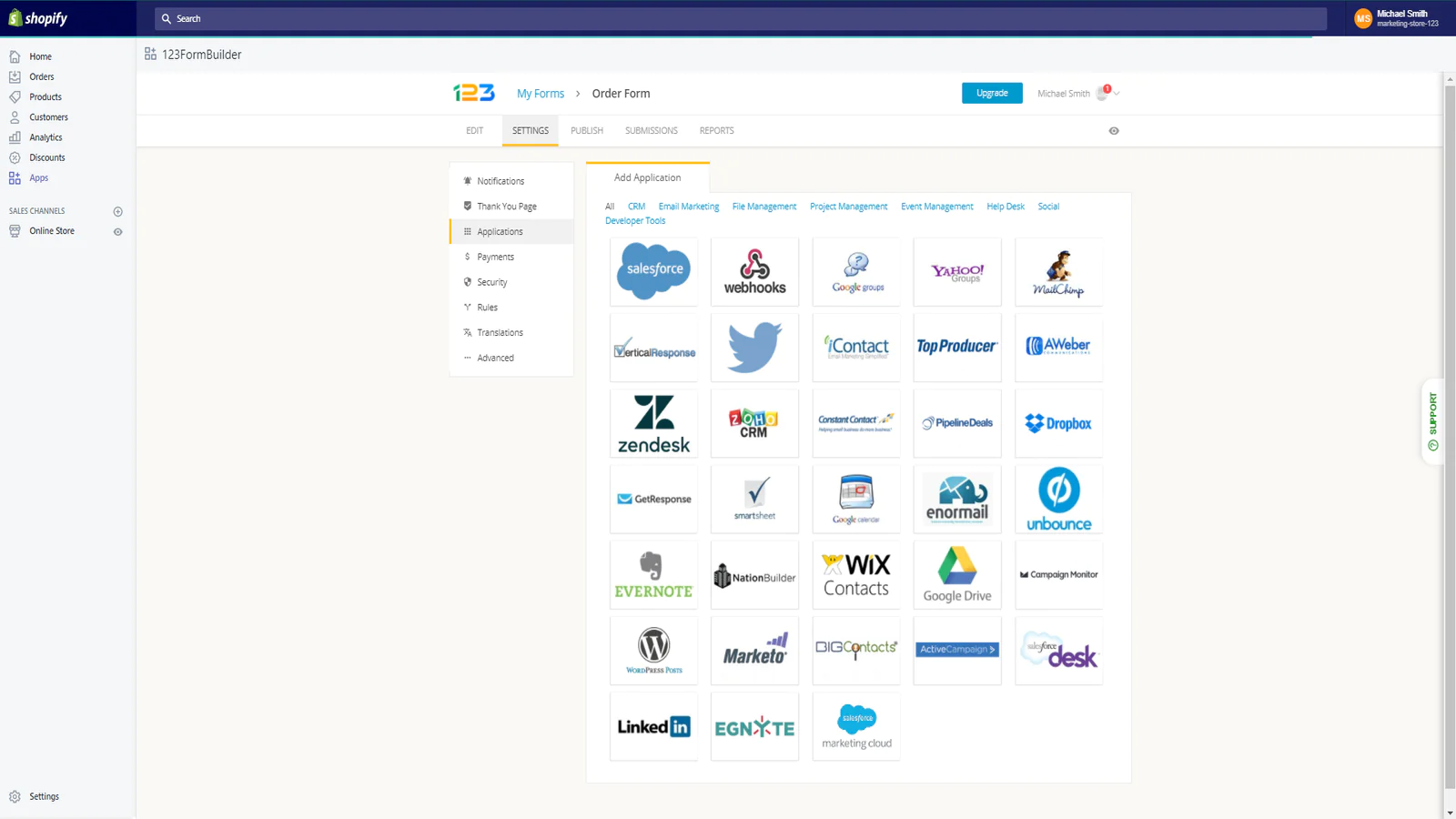
Task: Select the BigContacts tile
Action: [x=856, y=651]
